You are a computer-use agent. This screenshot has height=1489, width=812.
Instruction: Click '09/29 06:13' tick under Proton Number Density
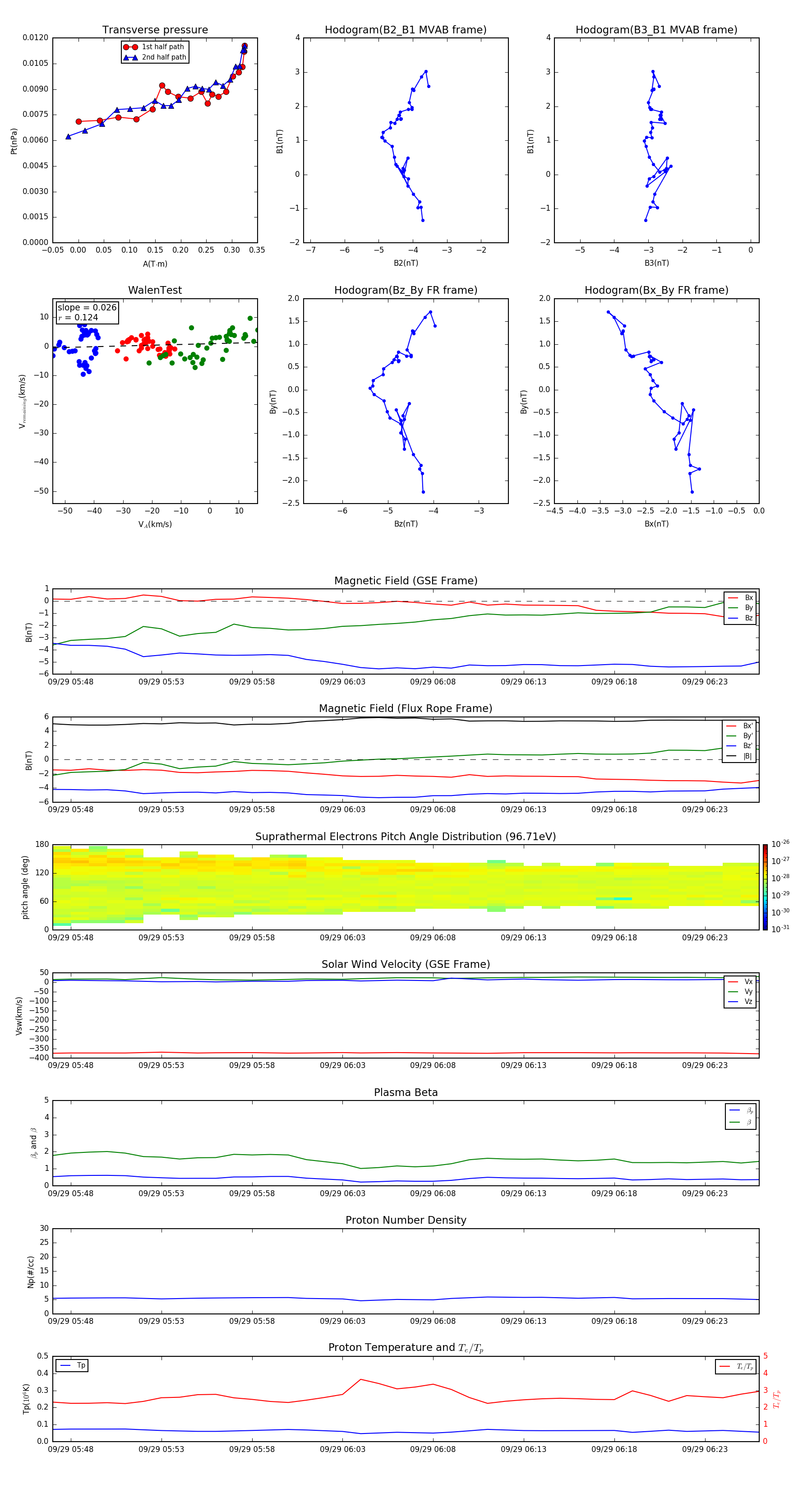pos(524,1321)
